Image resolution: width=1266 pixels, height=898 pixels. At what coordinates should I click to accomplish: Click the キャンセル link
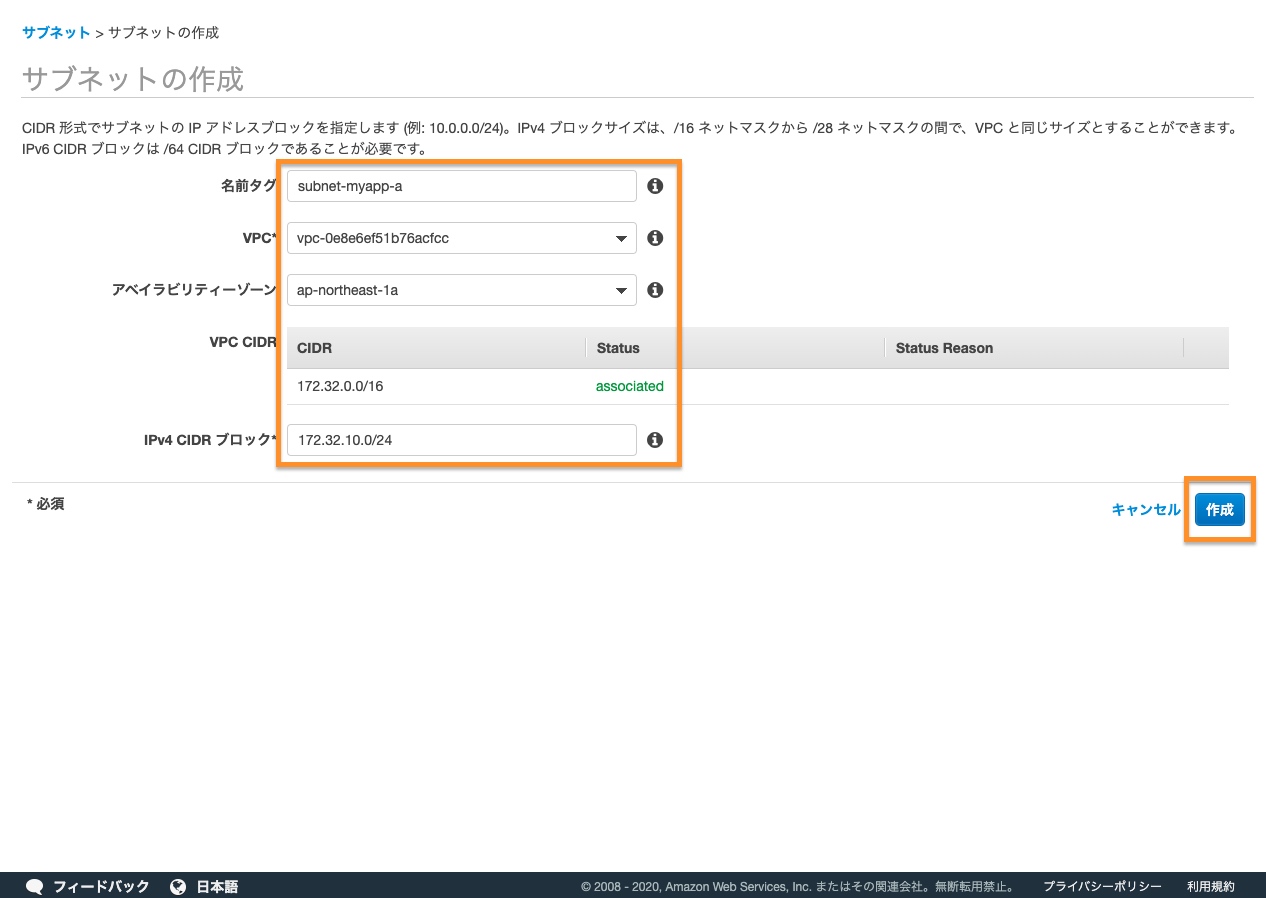click(1146, 510)
